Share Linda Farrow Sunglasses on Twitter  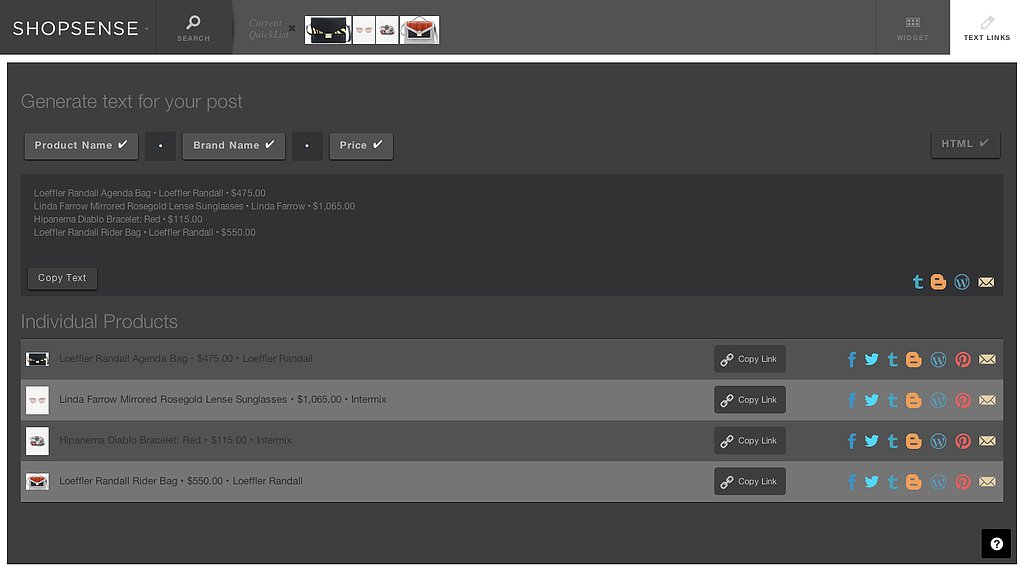872,400
